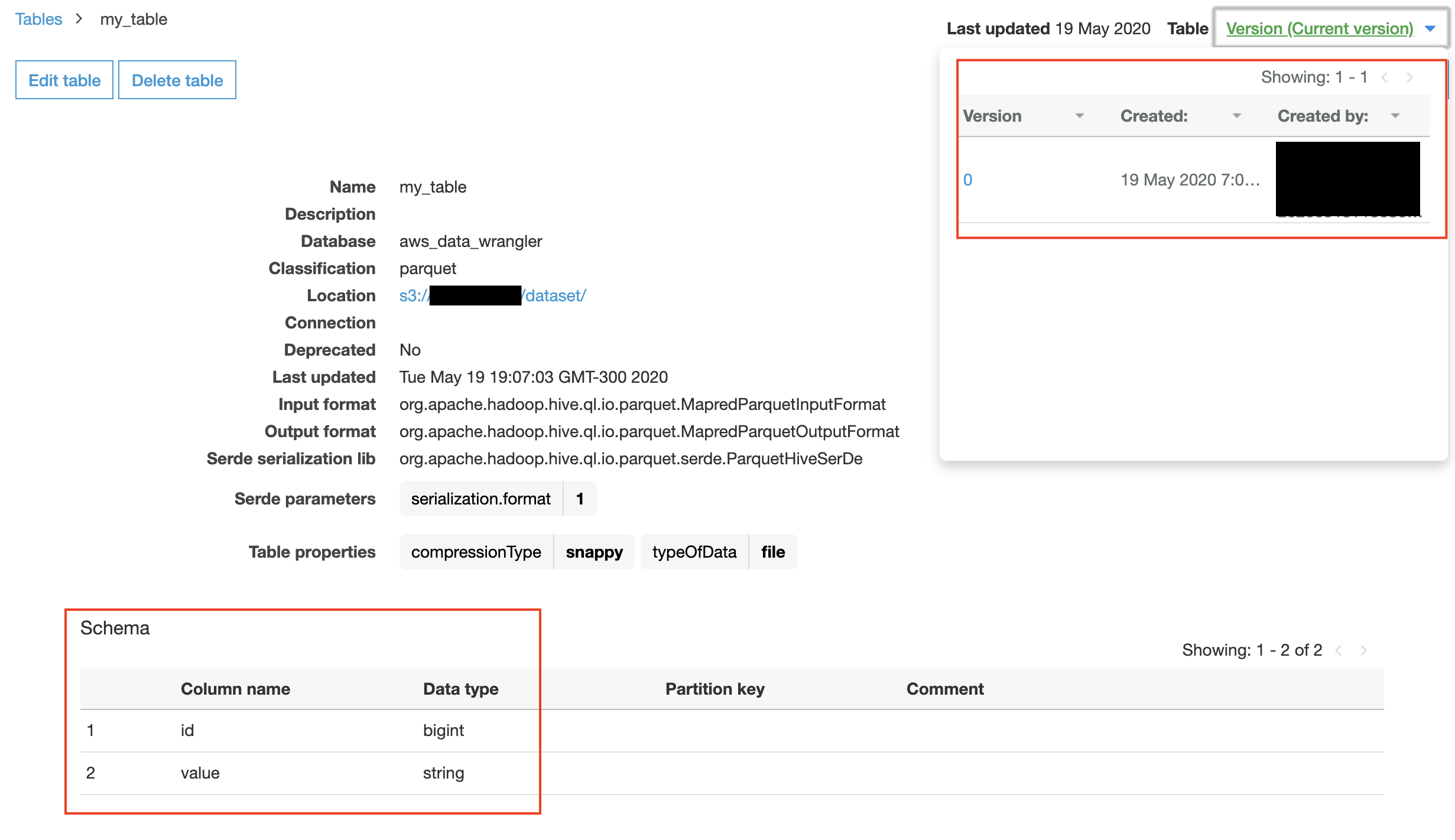The image size is (1455, 840).
Task: Click previous page arrow in versions popup
Action: point(1384,77)
